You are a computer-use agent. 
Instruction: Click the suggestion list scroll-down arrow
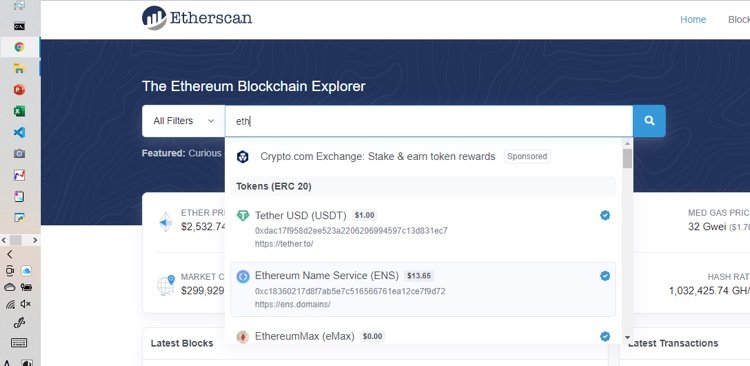pyautogui.click(x=627, y=338)
